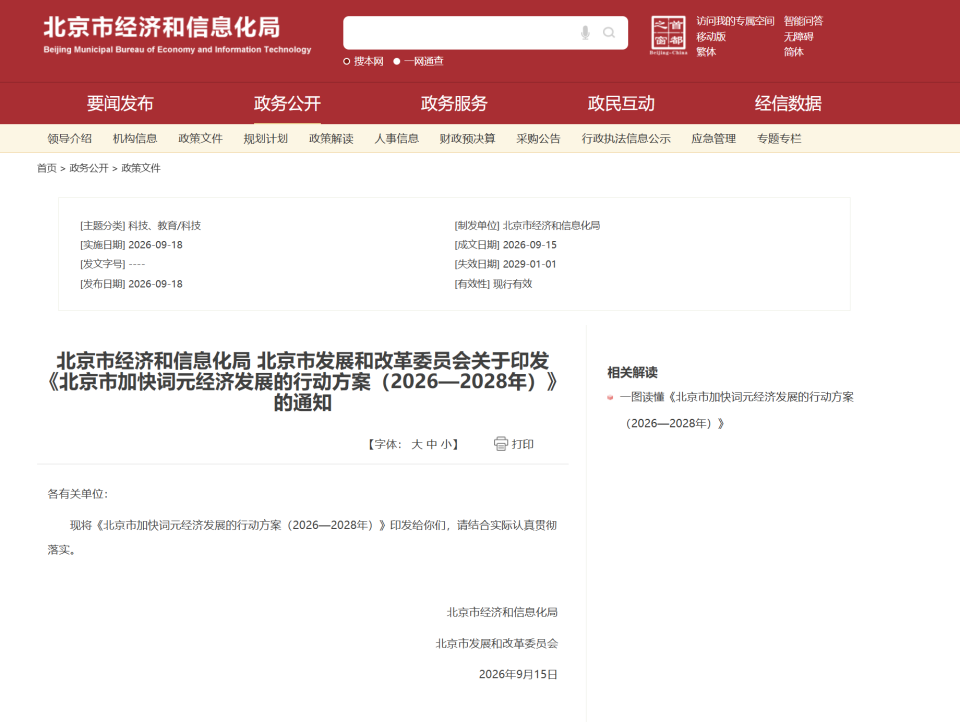Click 发布日期 2026-09-18 field

tap(131, 284)
